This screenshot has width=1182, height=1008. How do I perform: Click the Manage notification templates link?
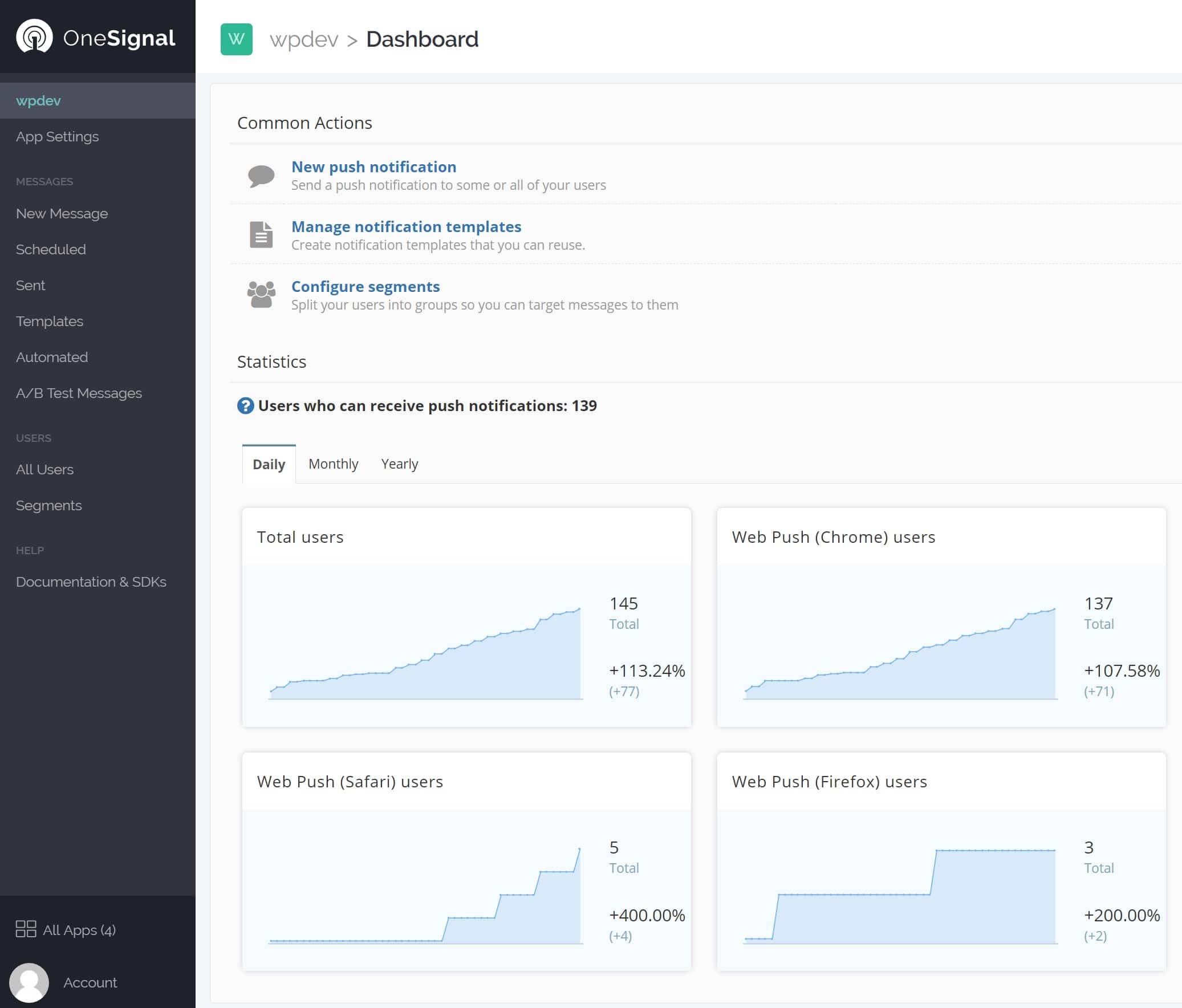406,226
